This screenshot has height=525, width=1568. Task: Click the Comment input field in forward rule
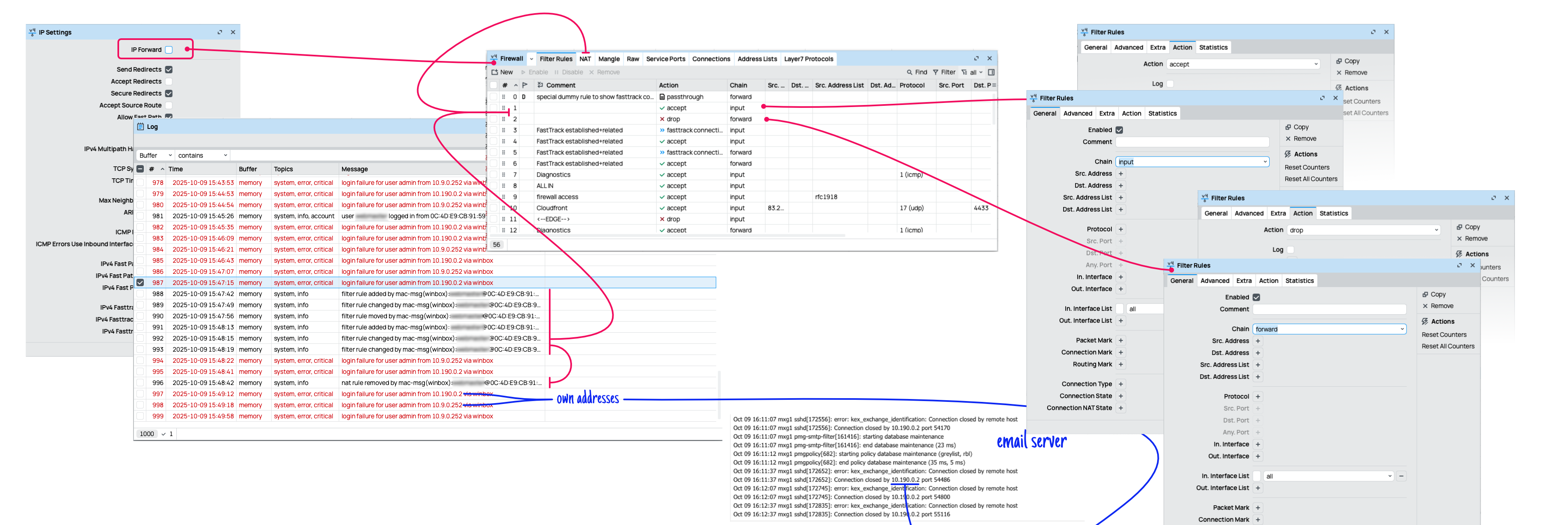tap(1329, 310)
